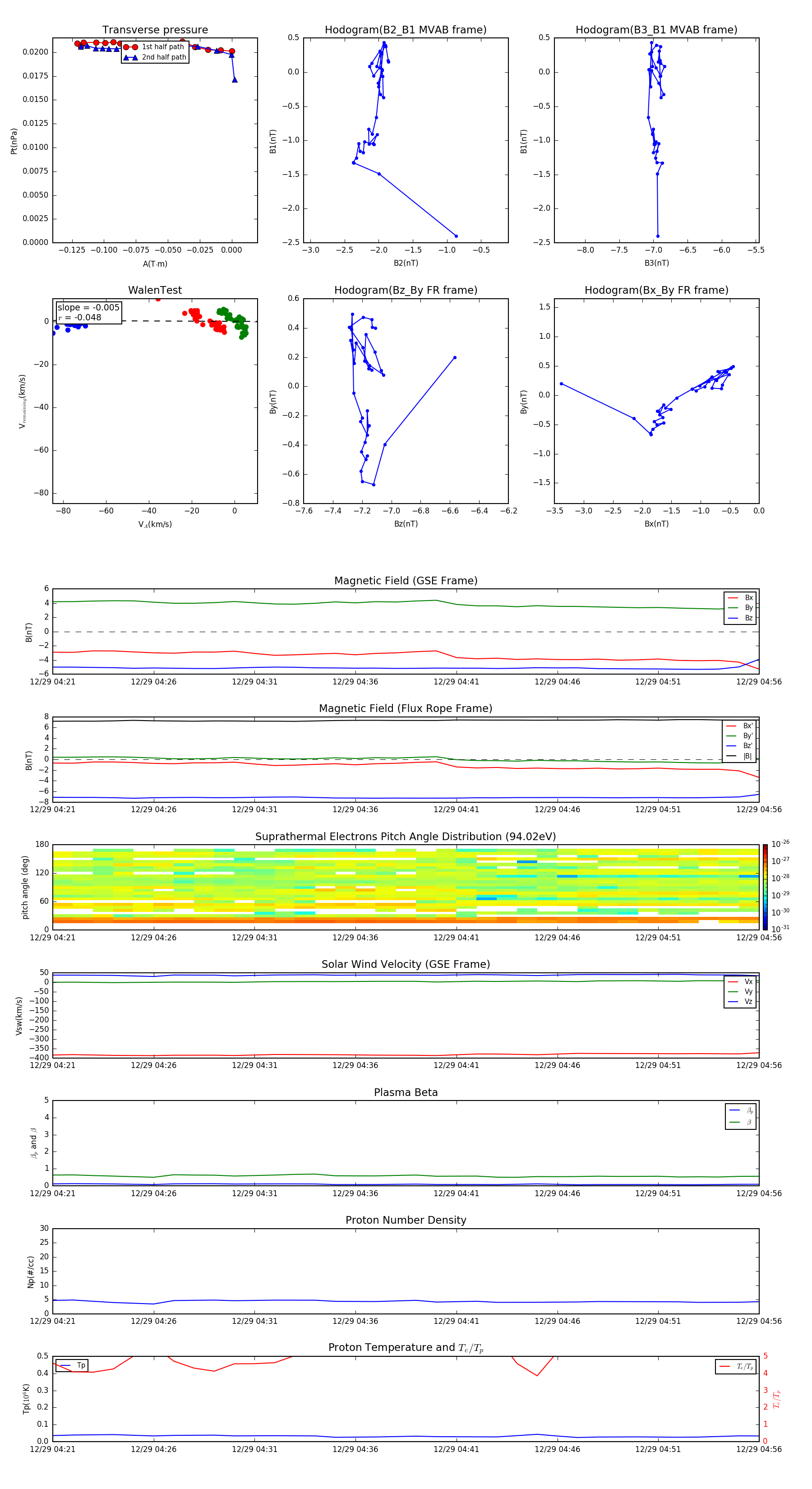Click the pitch angle colorbar

click(x=765, y=887)
